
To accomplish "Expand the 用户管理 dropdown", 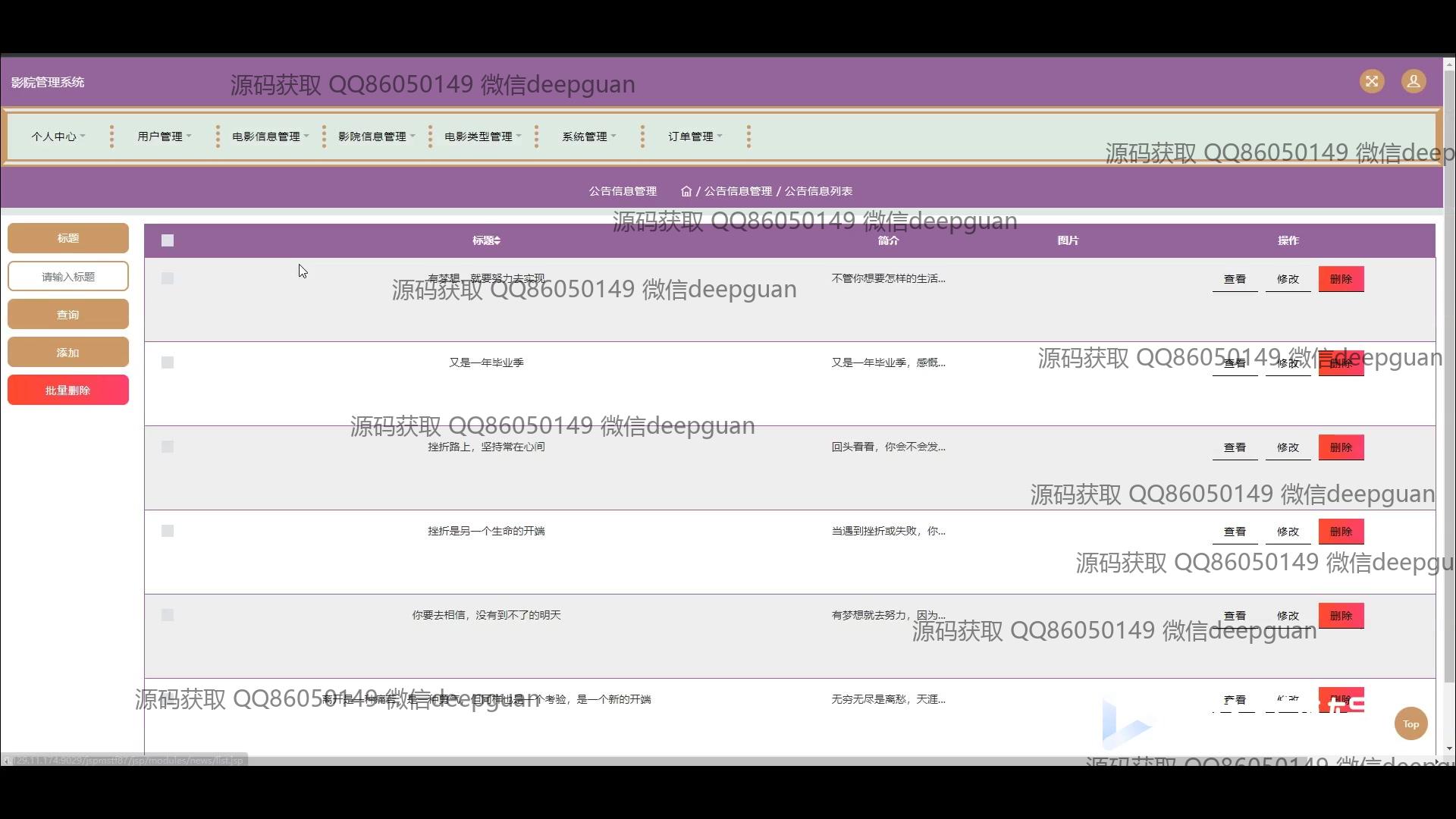I will point(165,136).
